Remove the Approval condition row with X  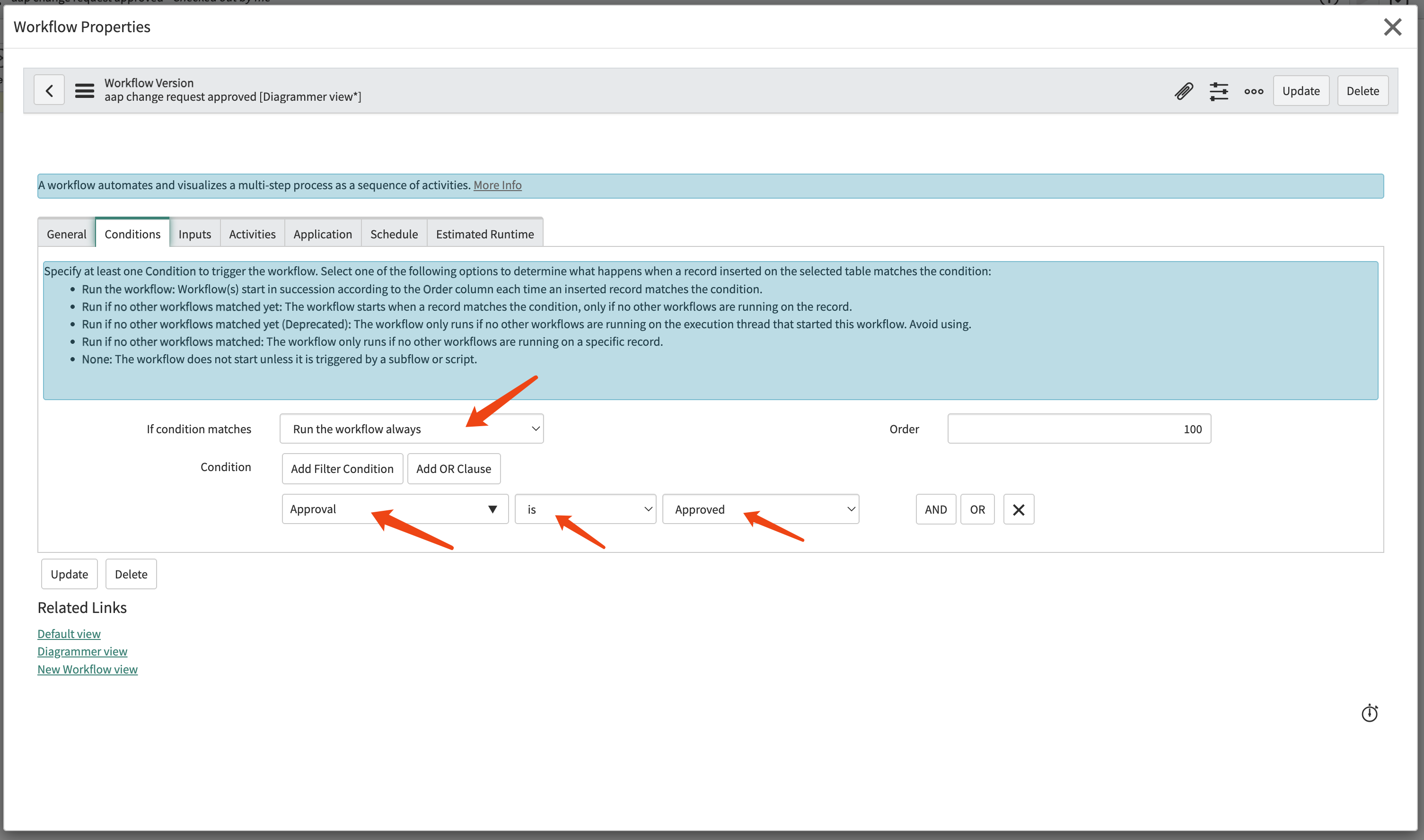[1018, 509]
